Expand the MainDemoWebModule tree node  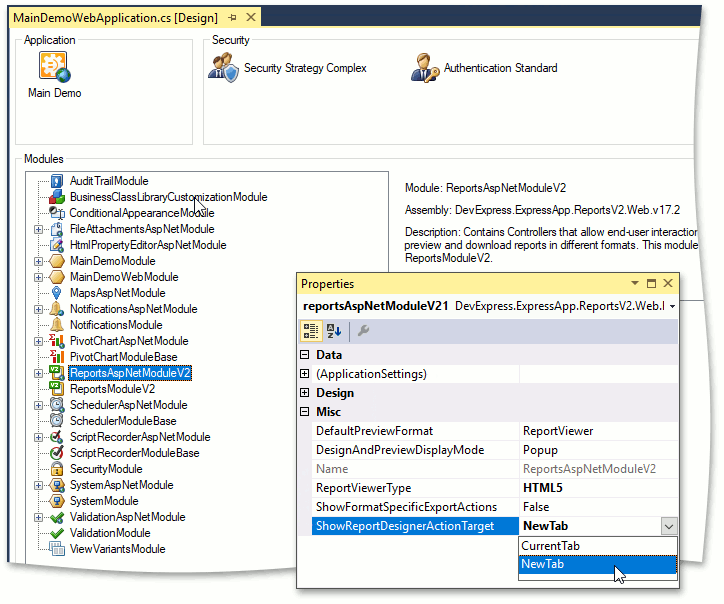pyautogui.click(x=38, y=278)
